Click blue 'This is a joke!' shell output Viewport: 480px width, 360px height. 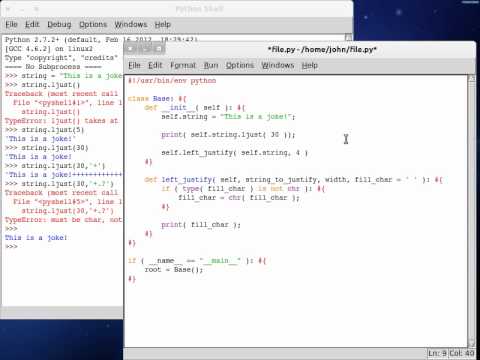pyautogui.click(x=36, y=238)
